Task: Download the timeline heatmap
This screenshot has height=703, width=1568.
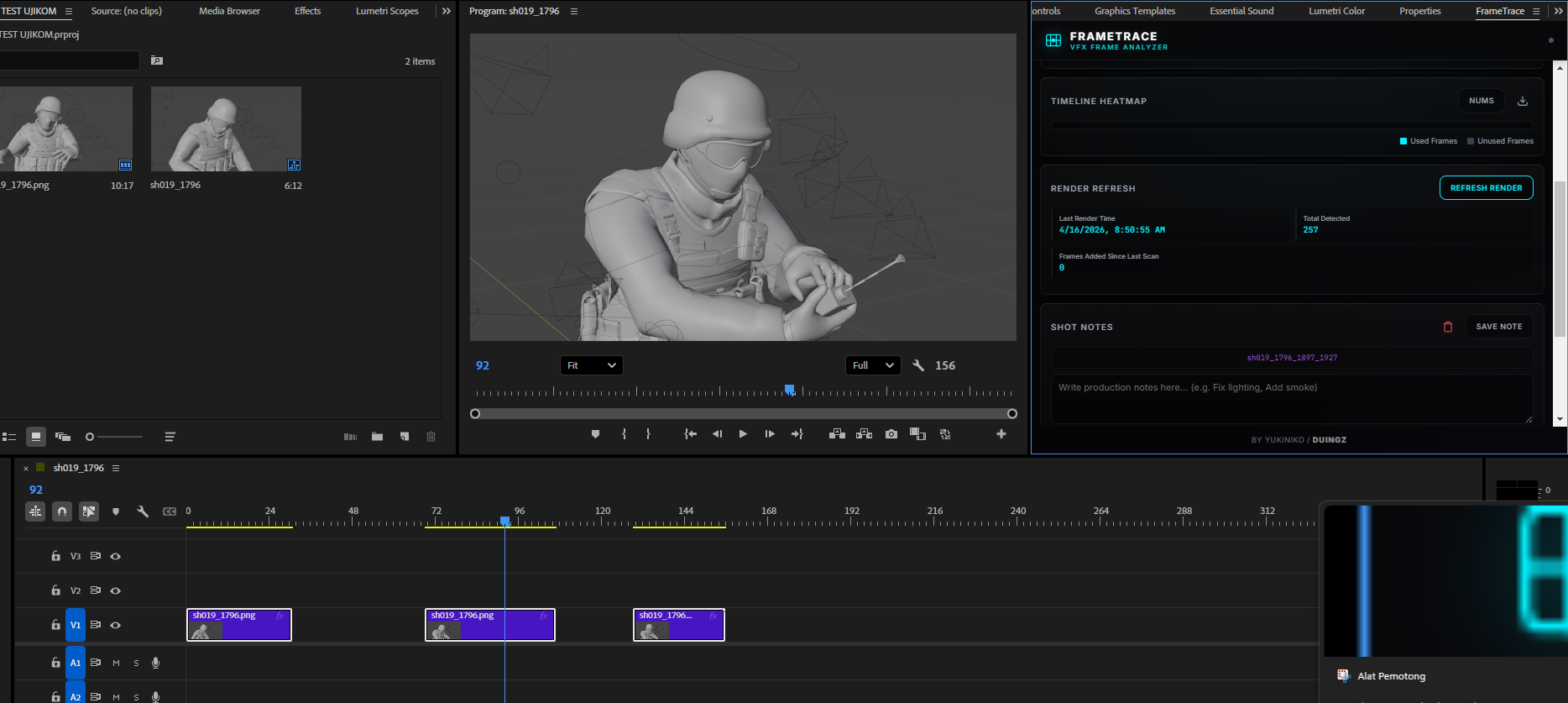Action: click(x=1523, y=101)
